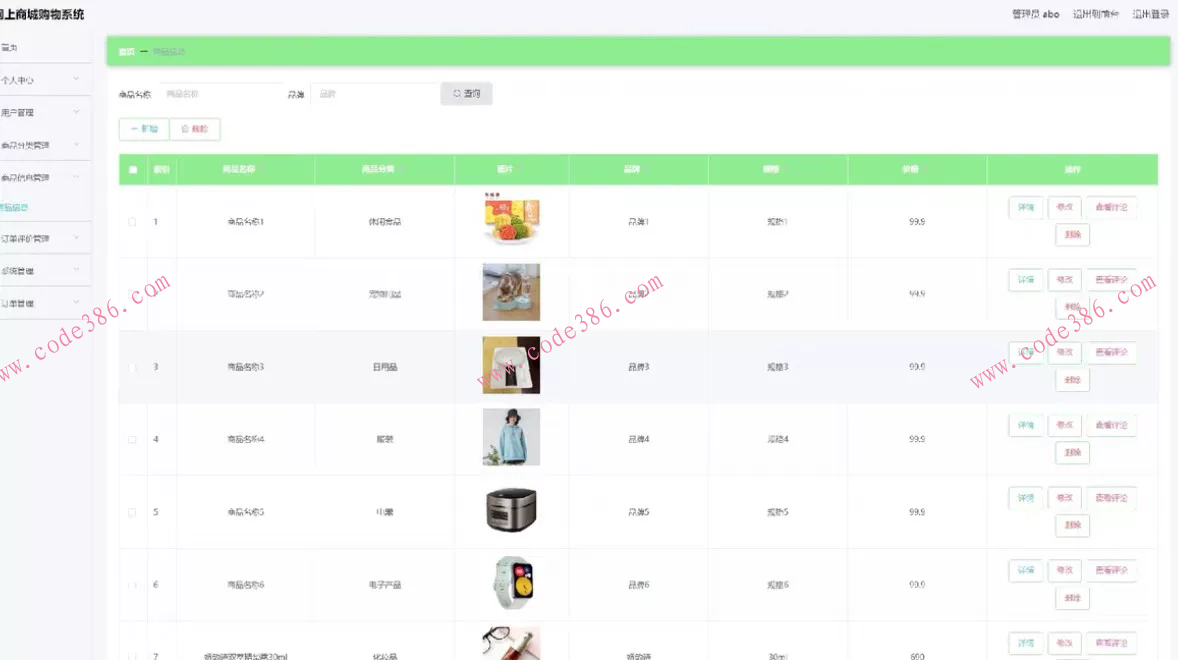Image resolution: width=1178 pixels, height=660 pixels.
Task: Select the highlighted 商品信息 submenu item
Action: (x=15, y=208)
